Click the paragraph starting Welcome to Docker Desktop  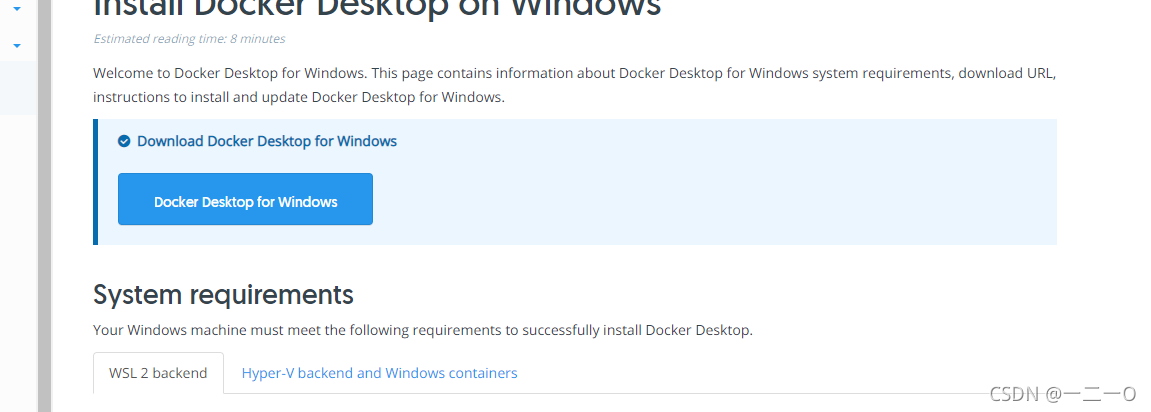[x=575, y=85]
